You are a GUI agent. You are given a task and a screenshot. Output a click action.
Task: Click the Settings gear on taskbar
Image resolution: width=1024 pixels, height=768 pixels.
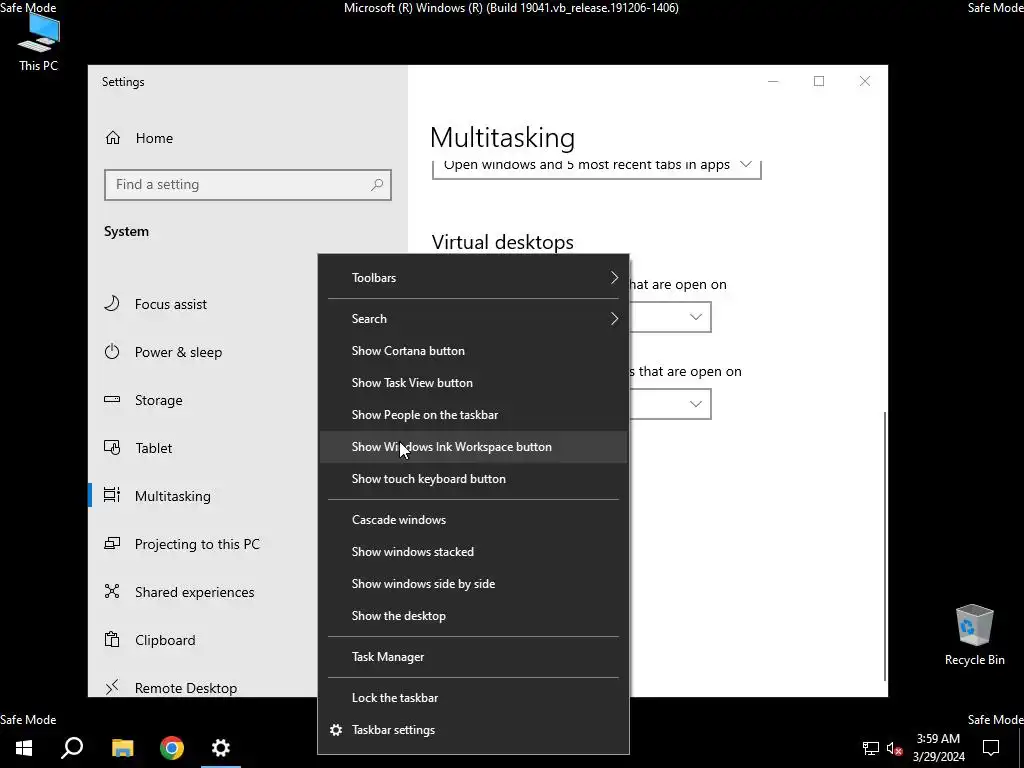[221, 748]
